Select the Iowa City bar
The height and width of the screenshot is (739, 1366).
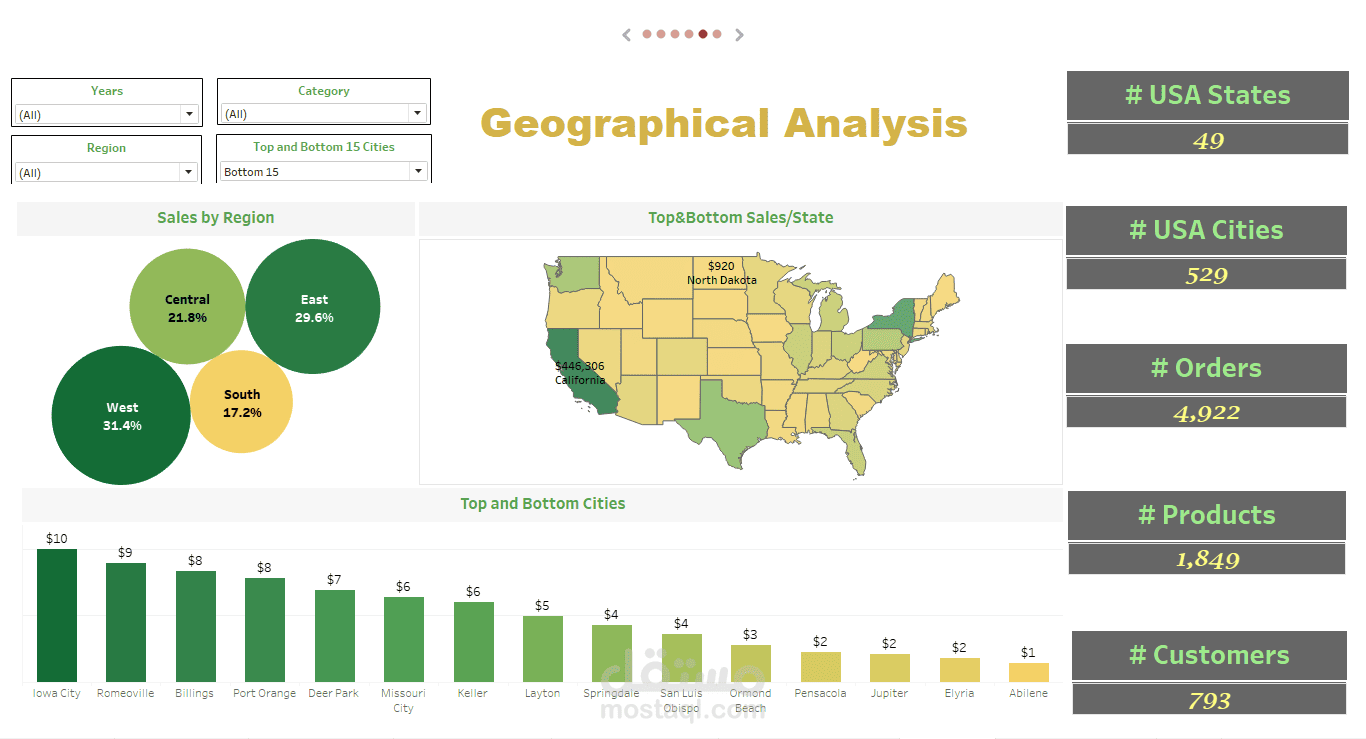(x=57, y=615)
